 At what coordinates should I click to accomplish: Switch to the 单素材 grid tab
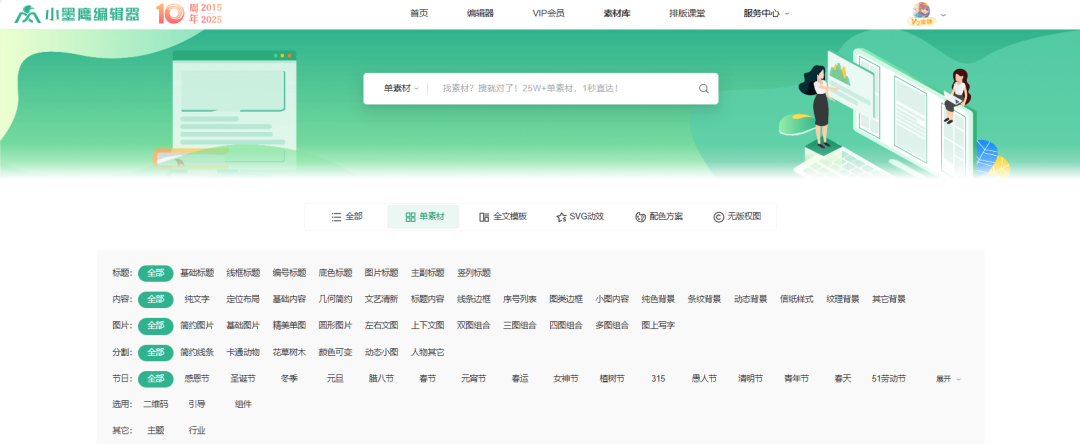tap(424, 216)
